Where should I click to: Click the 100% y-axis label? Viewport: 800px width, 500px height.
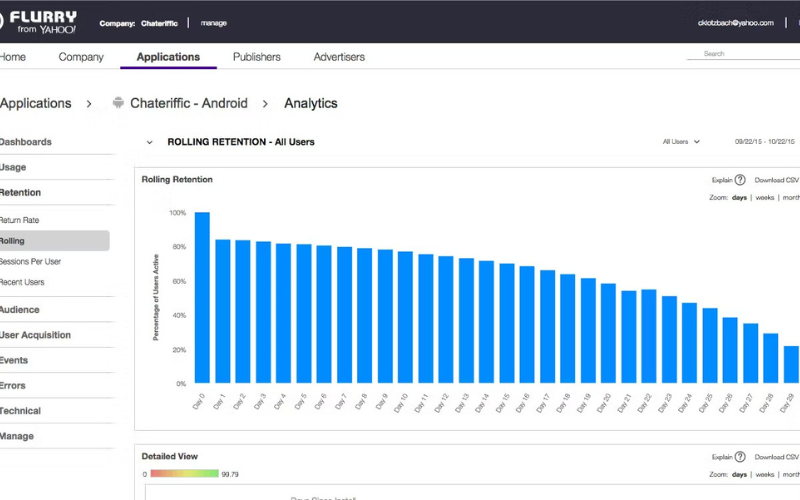(178, 213)
